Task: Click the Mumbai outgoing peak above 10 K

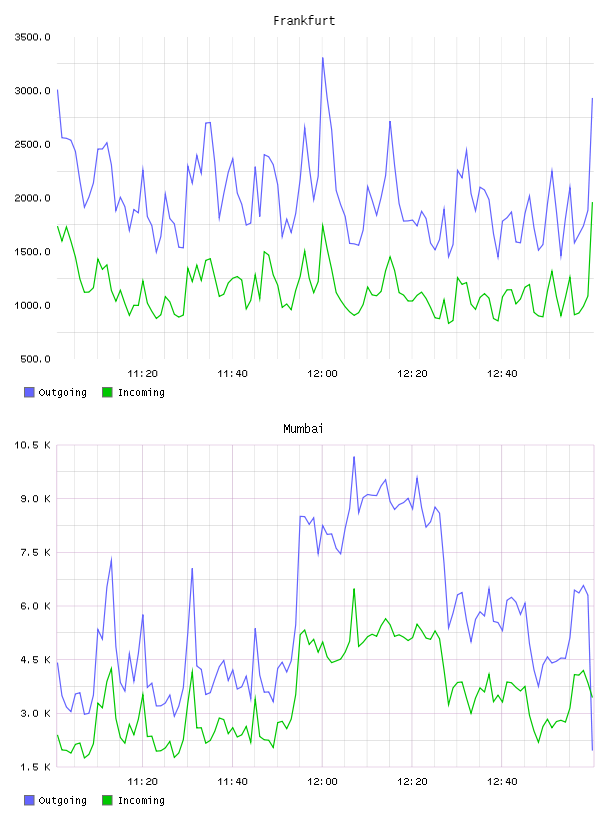Action: pos(354,457)
